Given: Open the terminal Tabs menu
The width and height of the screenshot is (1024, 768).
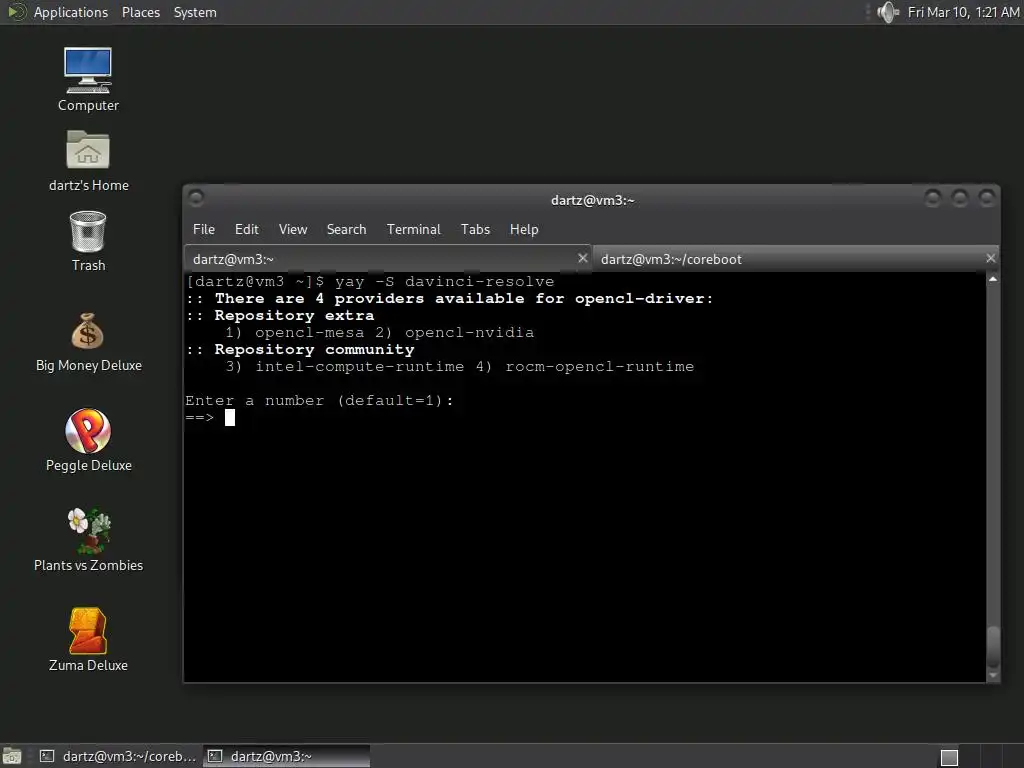Looking at the screenshot, I should [475, 229].
